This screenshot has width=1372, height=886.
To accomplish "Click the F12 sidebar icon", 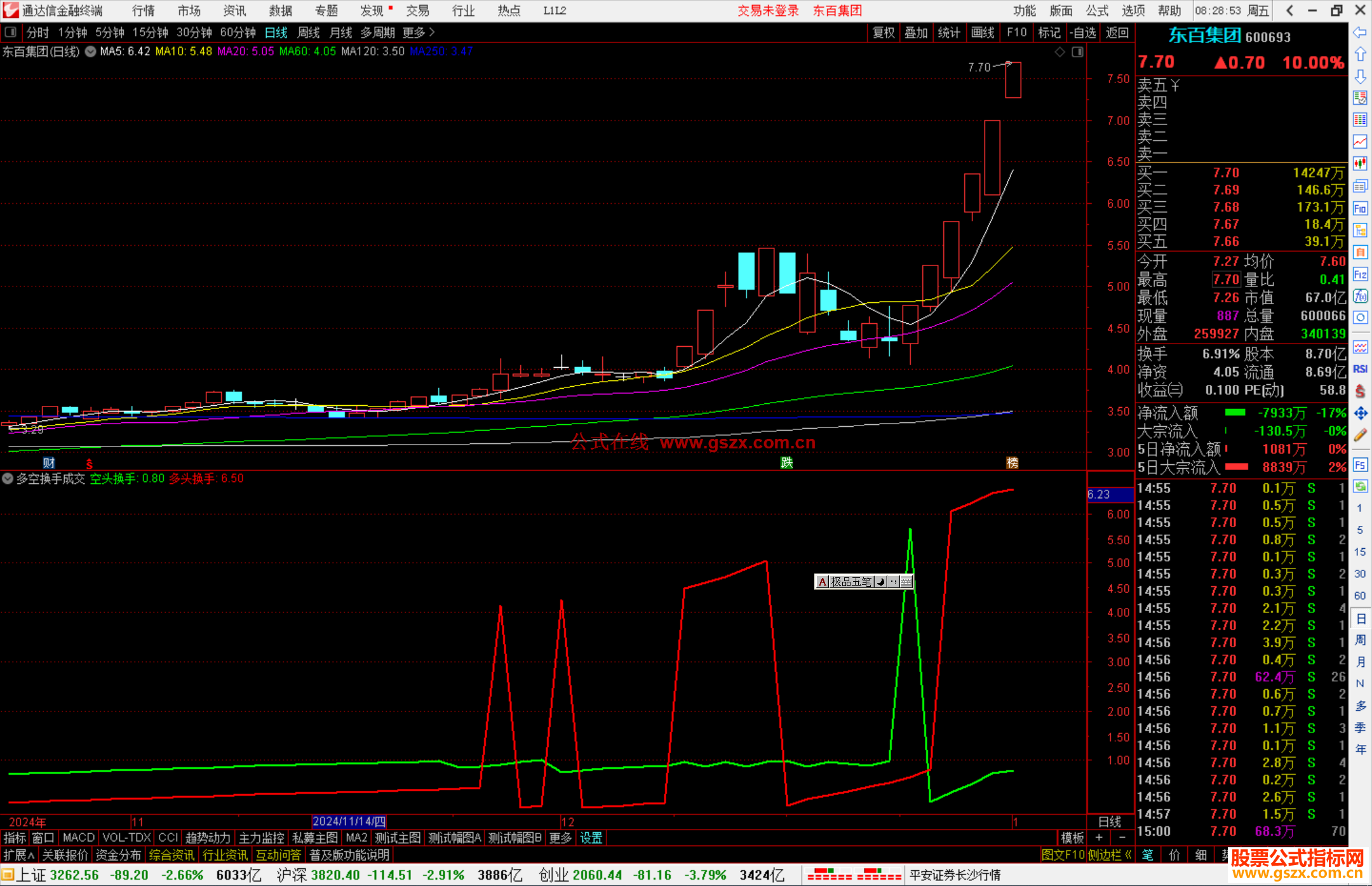I will coord(1360,274).
